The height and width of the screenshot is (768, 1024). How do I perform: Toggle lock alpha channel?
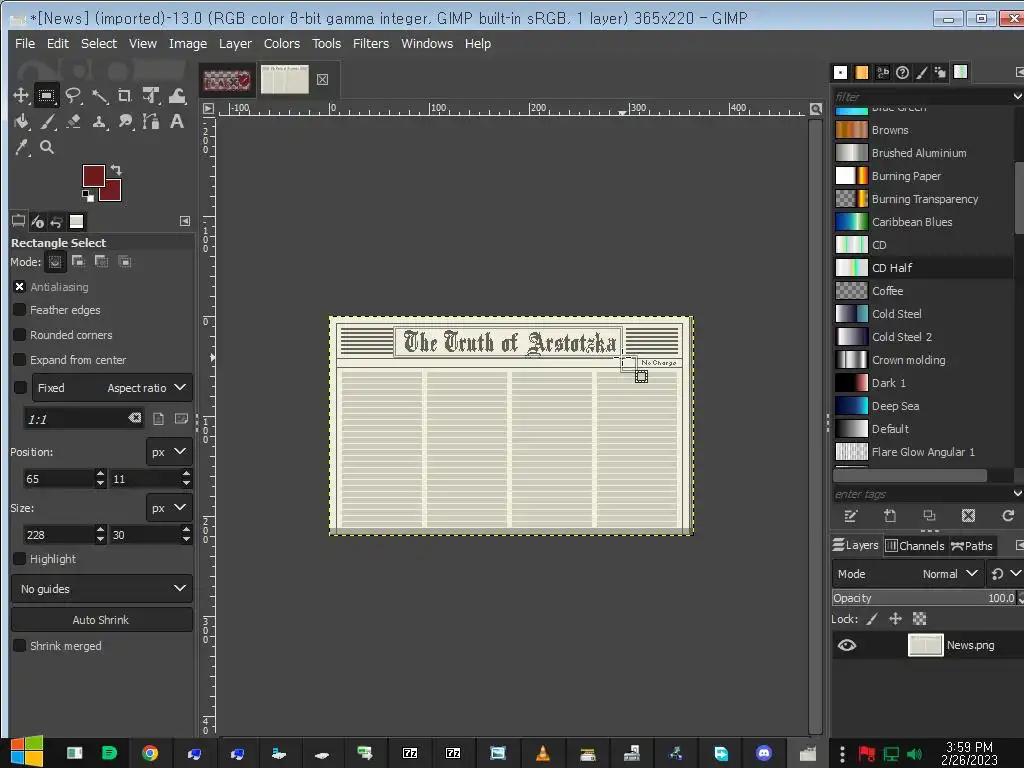[x=920, y=618]
